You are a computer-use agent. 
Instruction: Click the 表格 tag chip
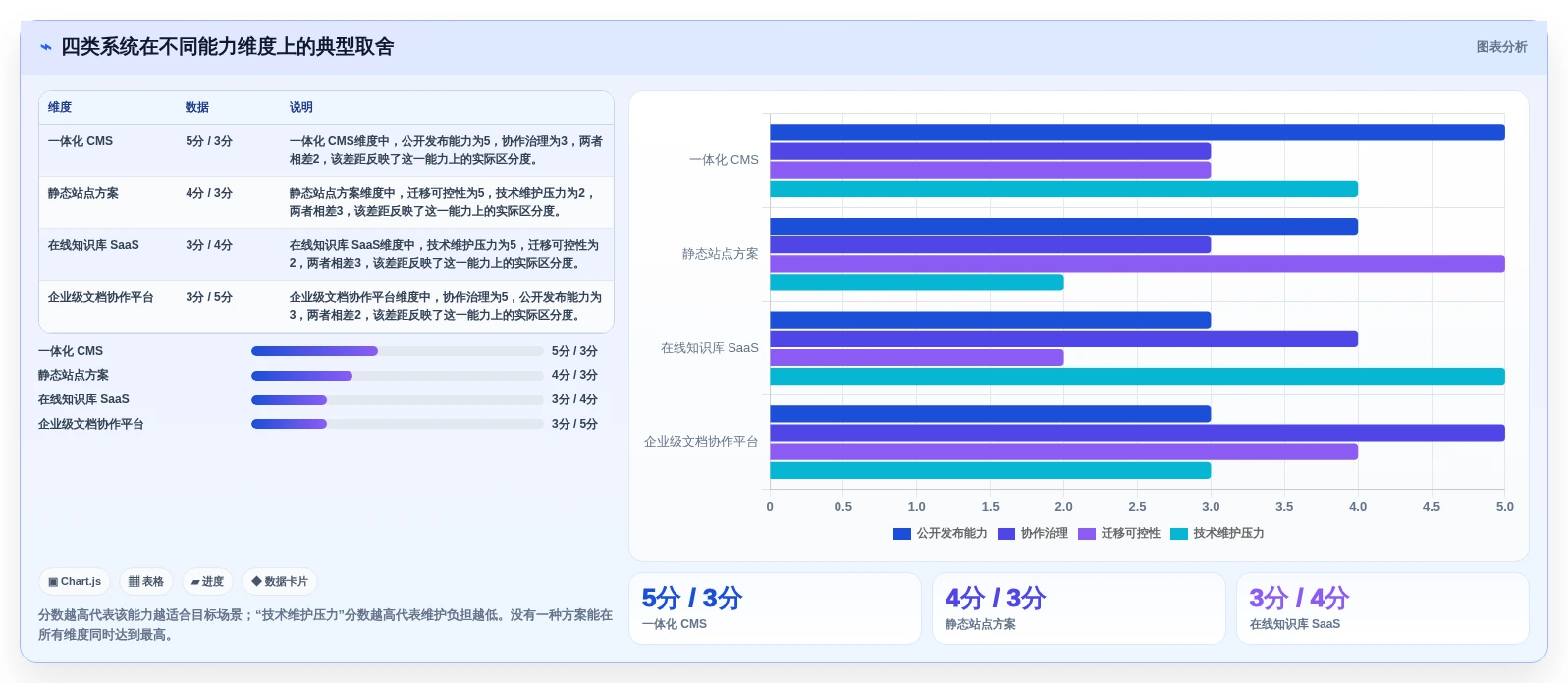pyautogui.click(x=146, y=581)
